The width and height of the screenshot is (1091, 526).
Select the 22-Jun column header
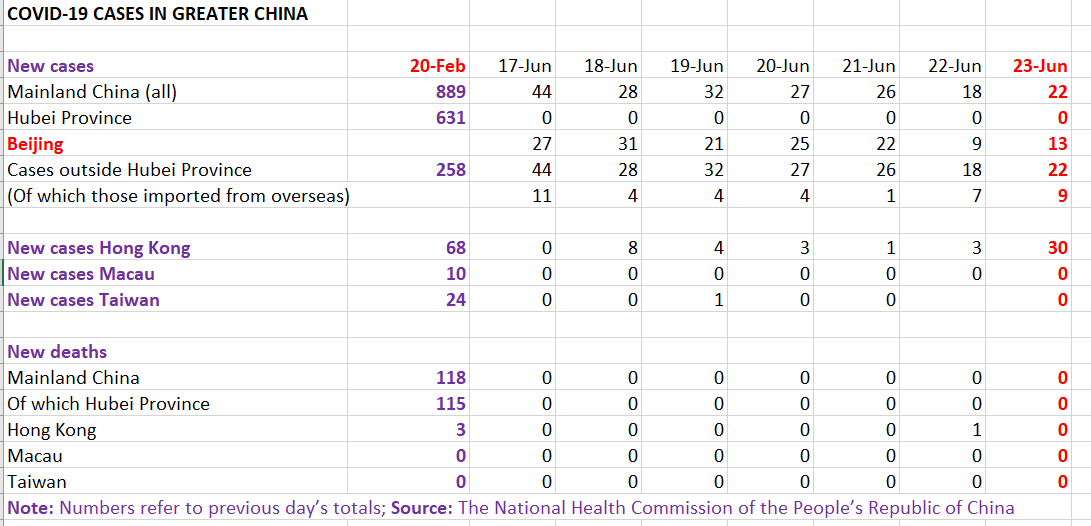pos(955,66)
